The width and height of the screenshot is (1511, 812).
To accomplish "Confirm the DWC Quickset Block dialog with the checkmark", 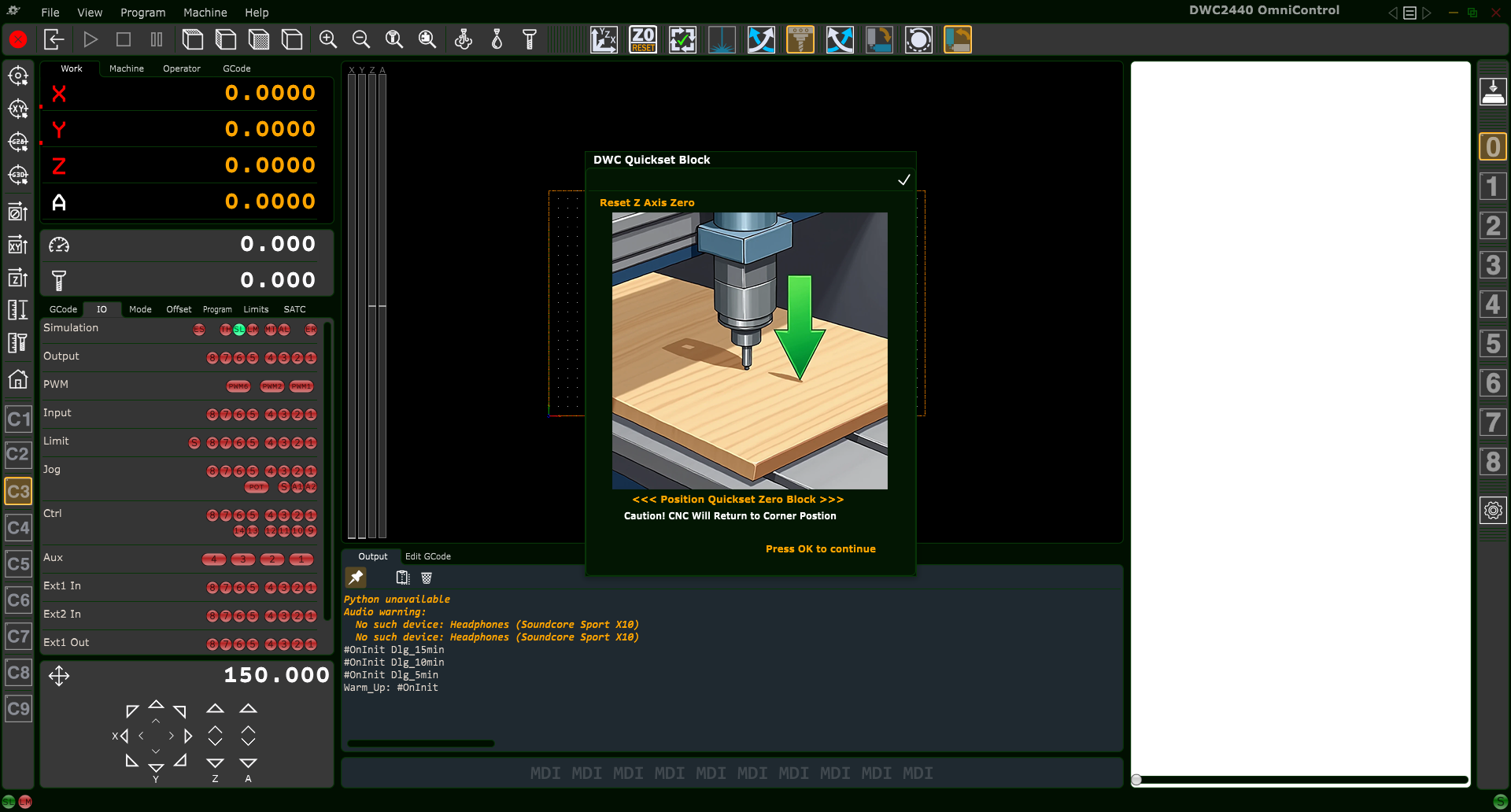I will click(903, 179).
